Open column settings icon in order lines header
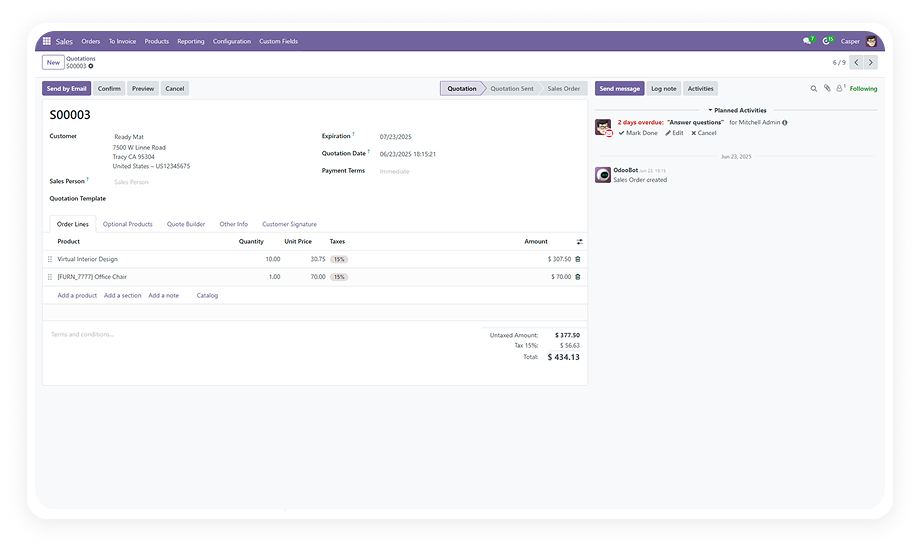Screen dimensions: 920x550 580,242
